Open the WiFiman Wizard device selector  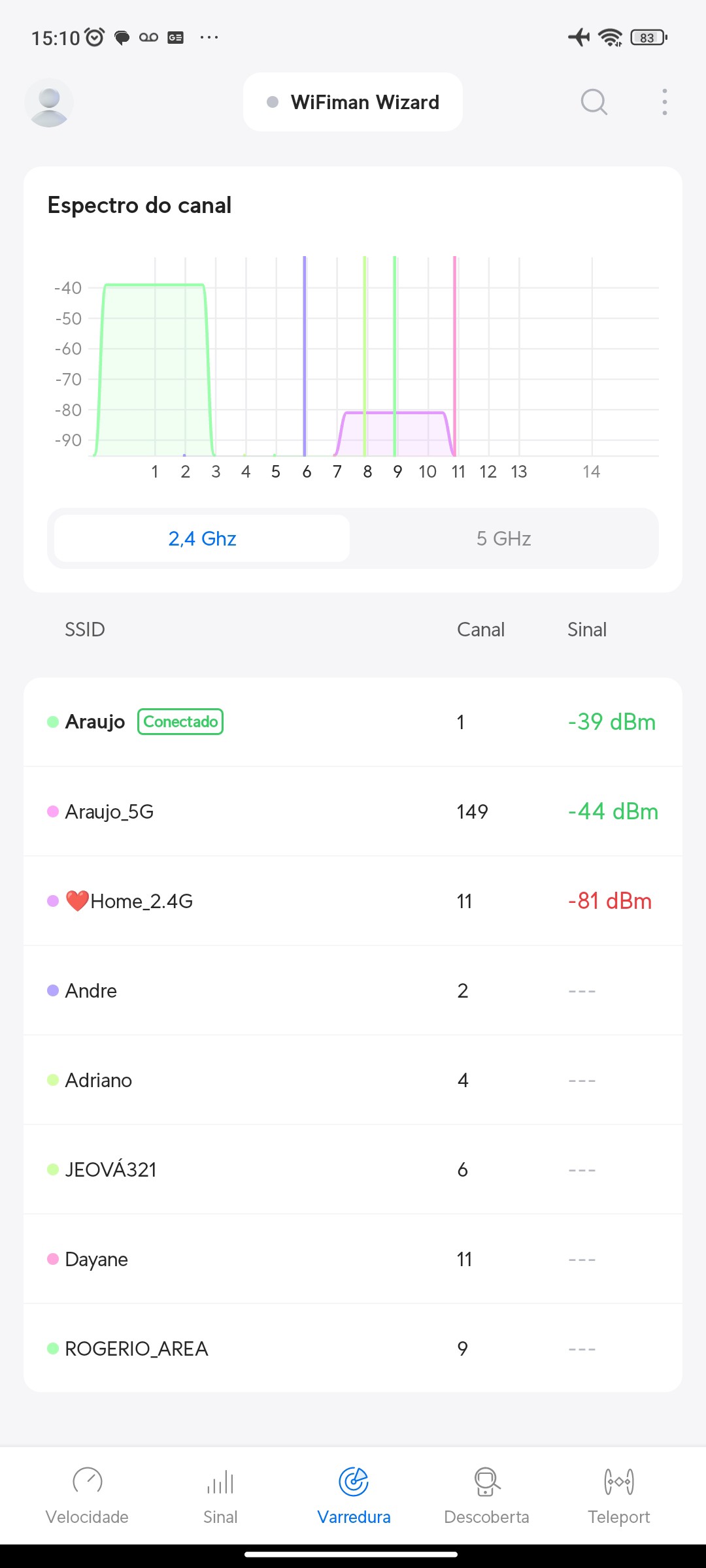click(x=353, y=103)
